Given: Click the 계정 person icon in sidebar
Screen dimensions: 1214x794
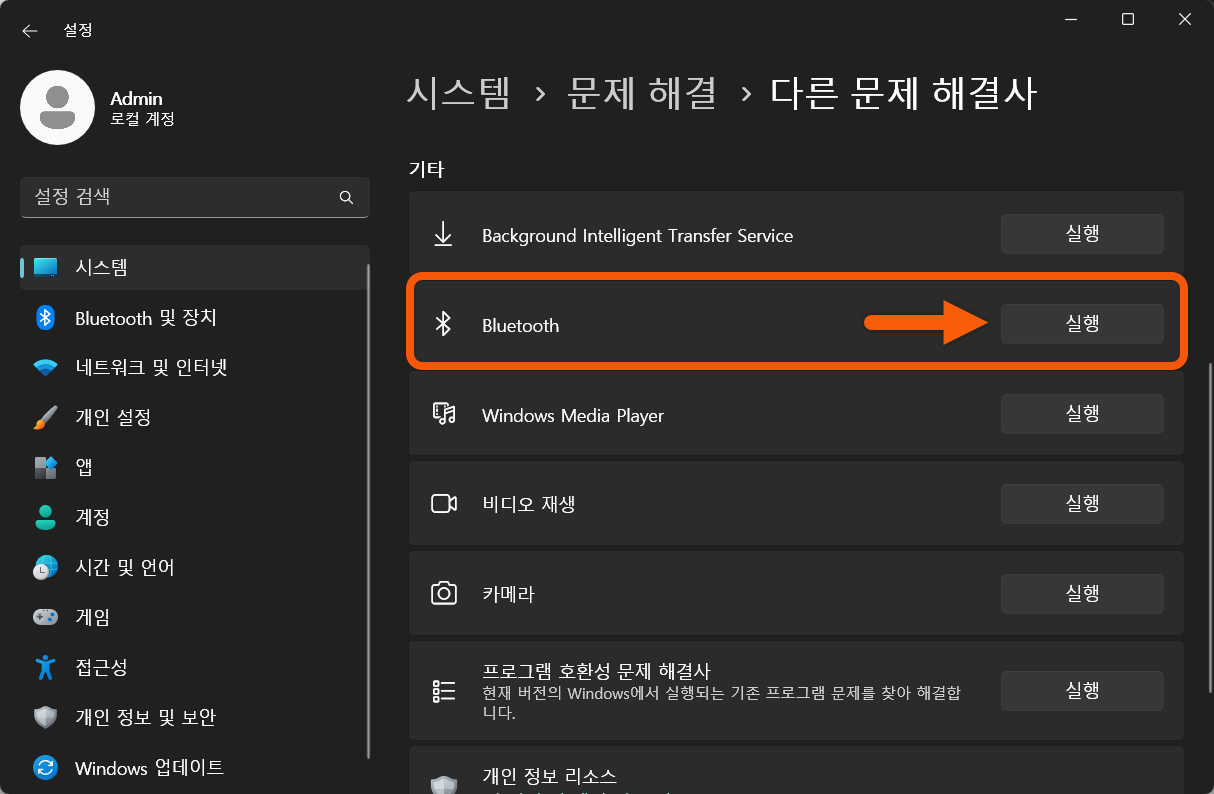Looking at the screenshot, I should (x=45, y=517).
